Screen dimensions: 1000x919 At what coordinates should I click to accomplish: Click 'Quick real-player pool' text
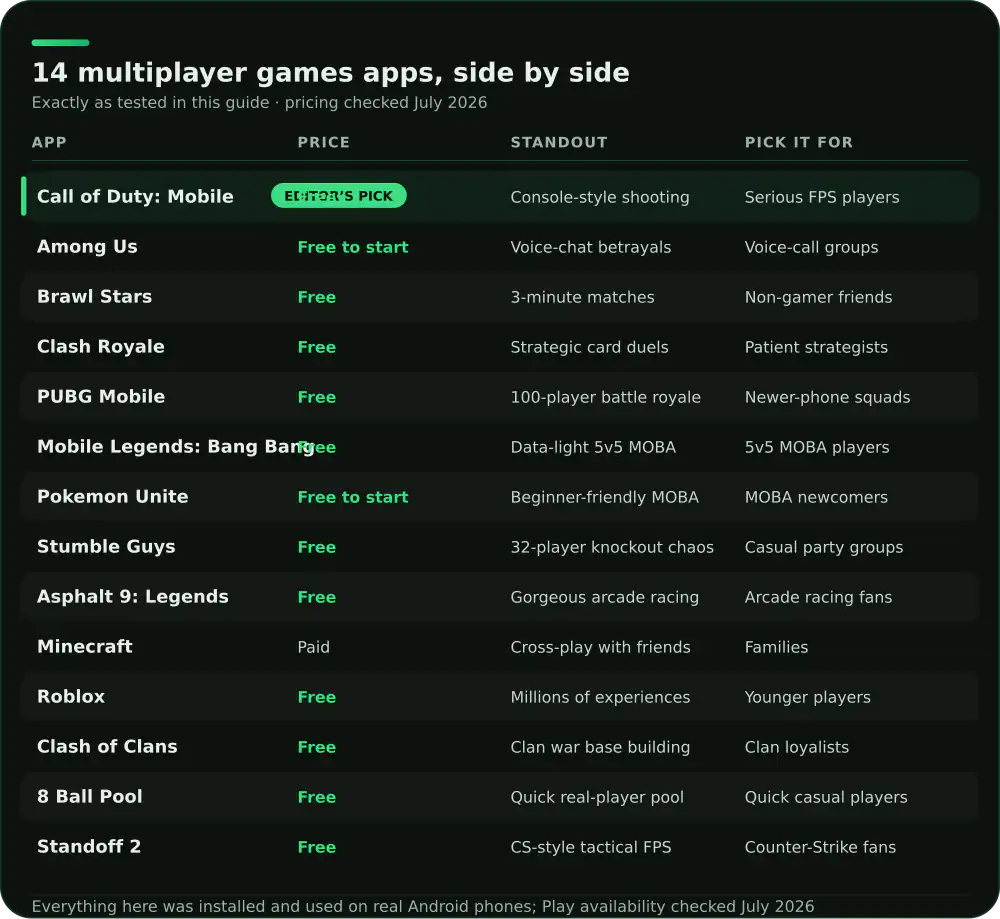pos(597,797)
